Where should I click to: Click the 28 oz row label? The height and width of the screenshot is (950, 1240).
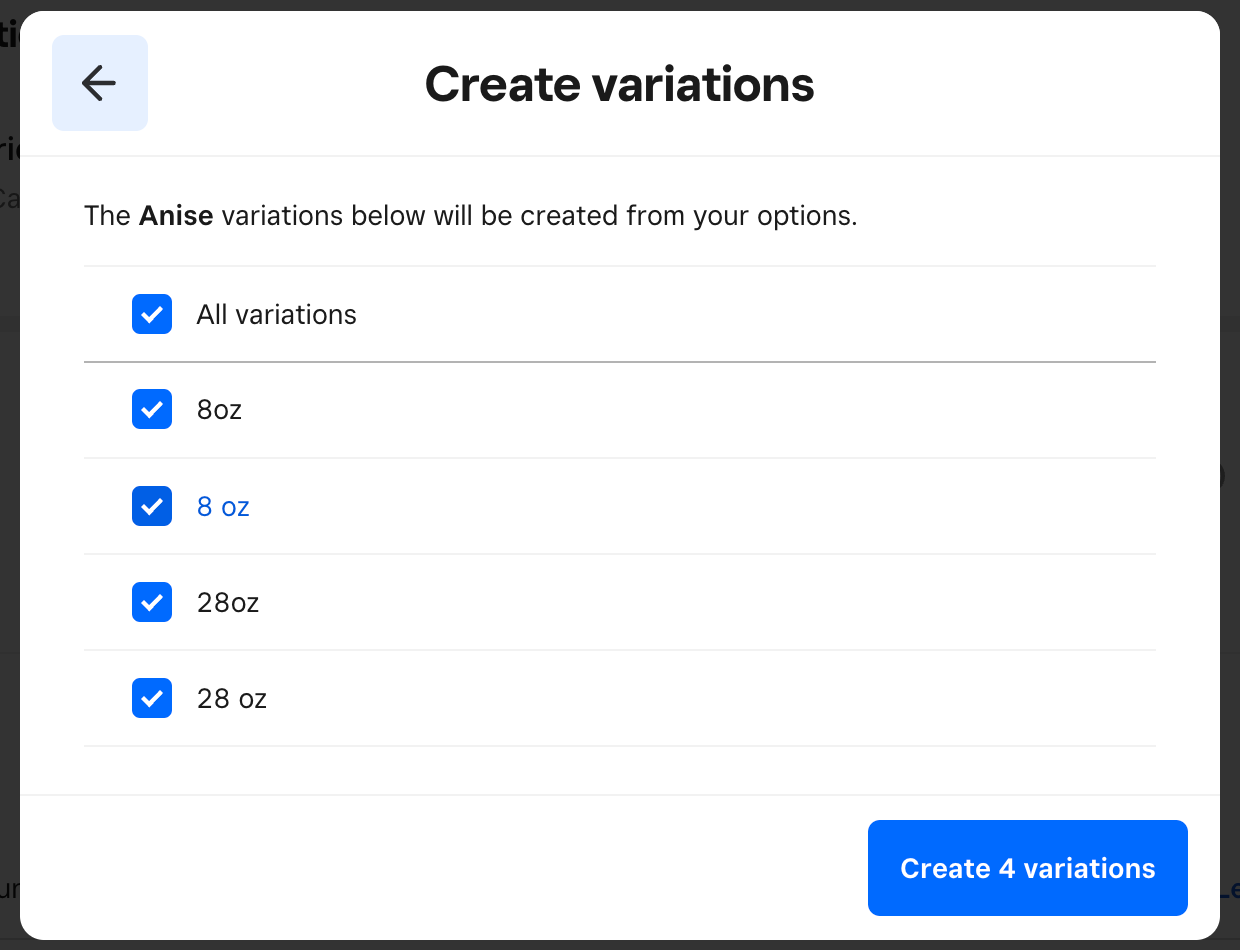(231, 698)
